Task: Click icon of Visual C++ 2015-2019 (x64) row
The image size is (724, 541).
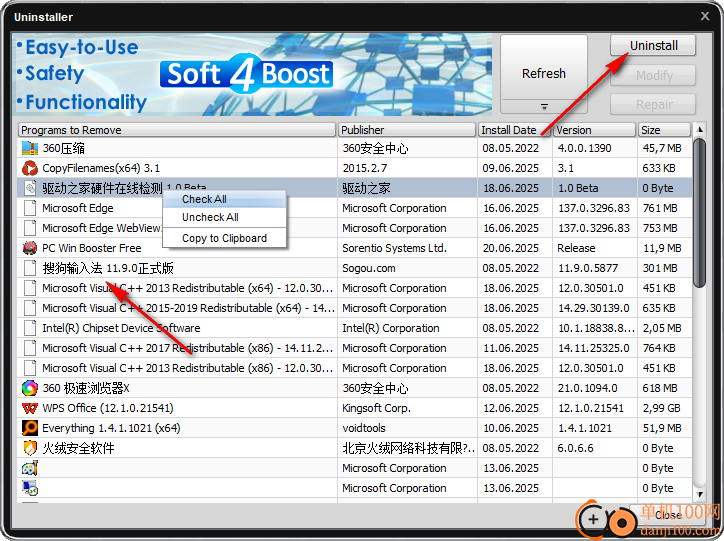Action: click(x=30, y=308)
